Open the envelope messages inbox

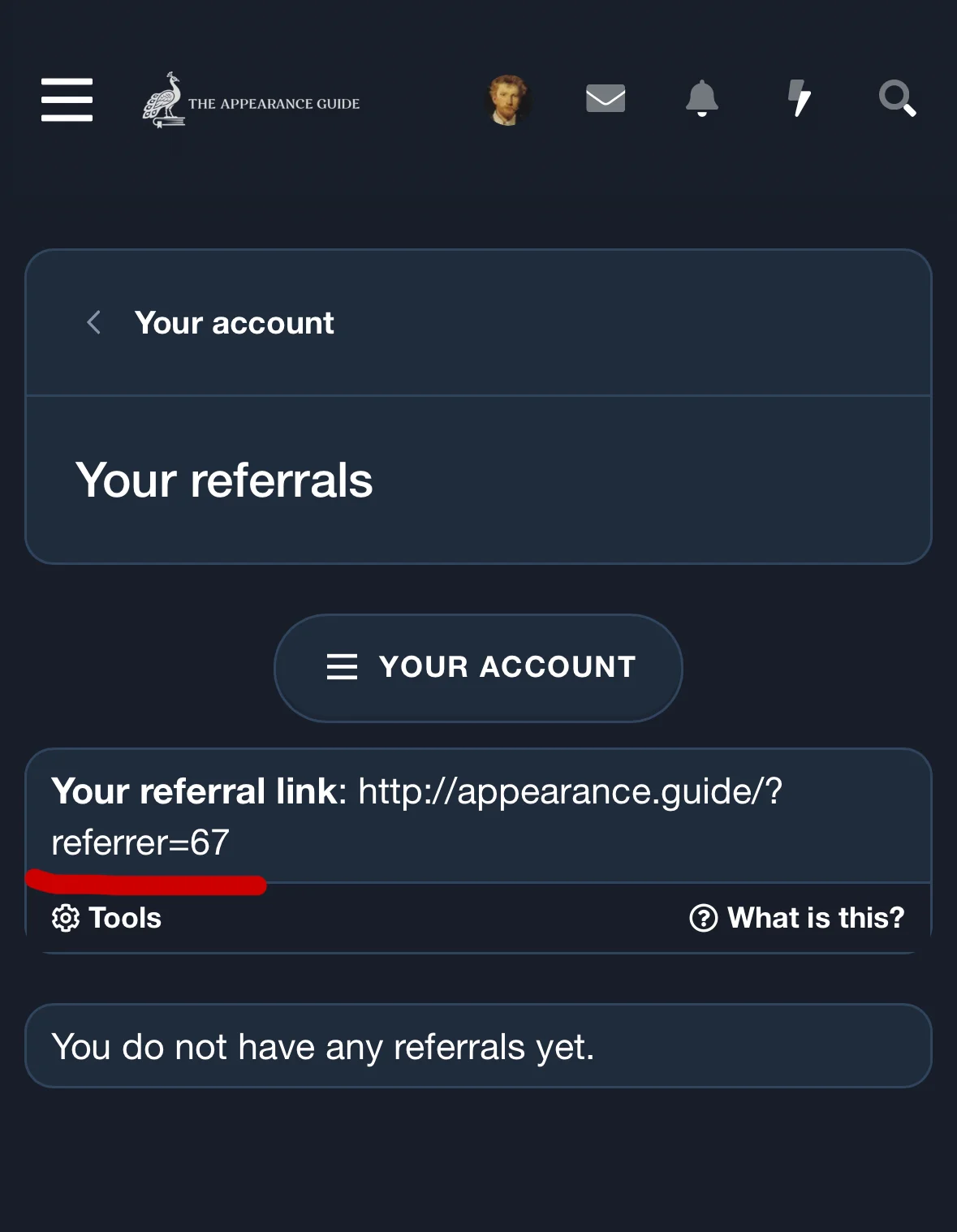click(x=606, y=99)
